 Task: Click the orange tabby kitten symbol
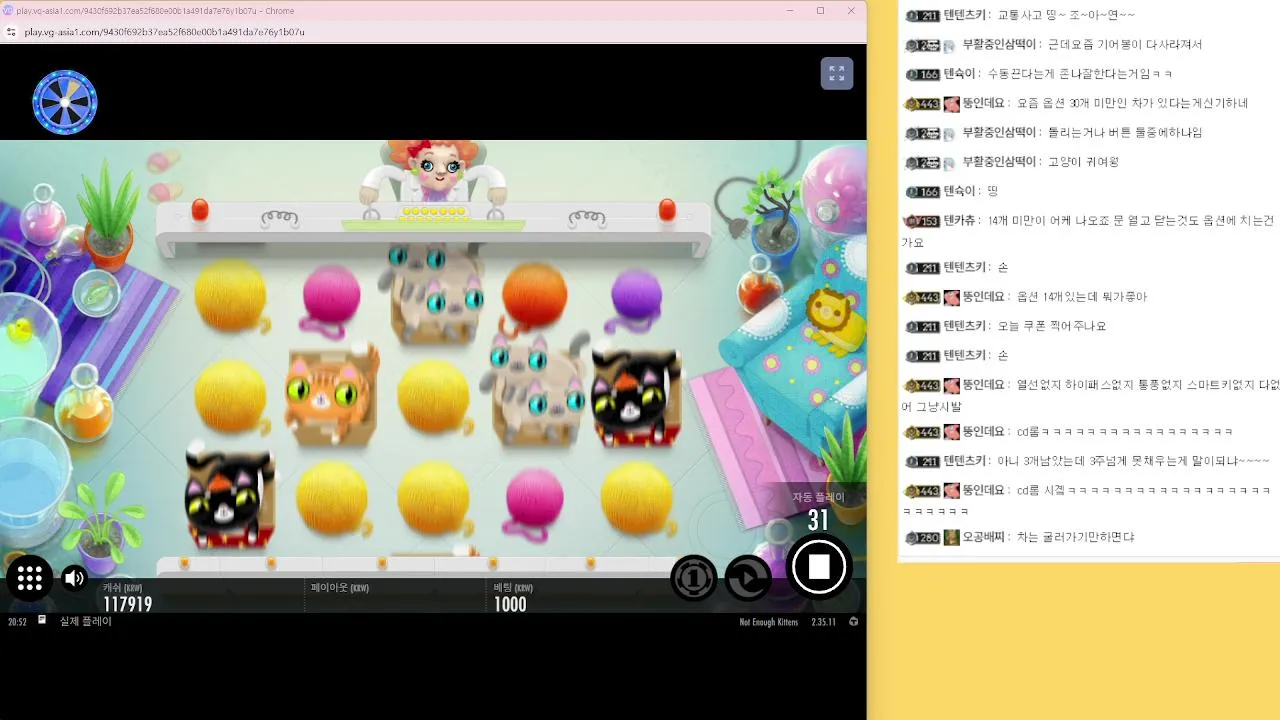click(x=333, y=396)
